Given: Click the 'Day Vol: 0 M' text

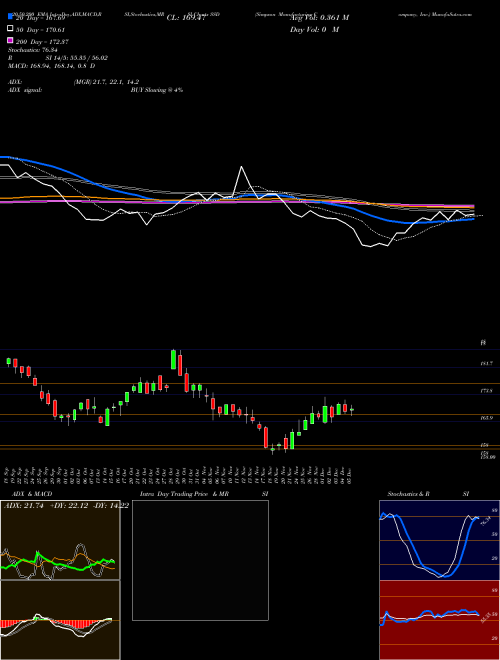Looking at the screenshot, I should [314, 30].
